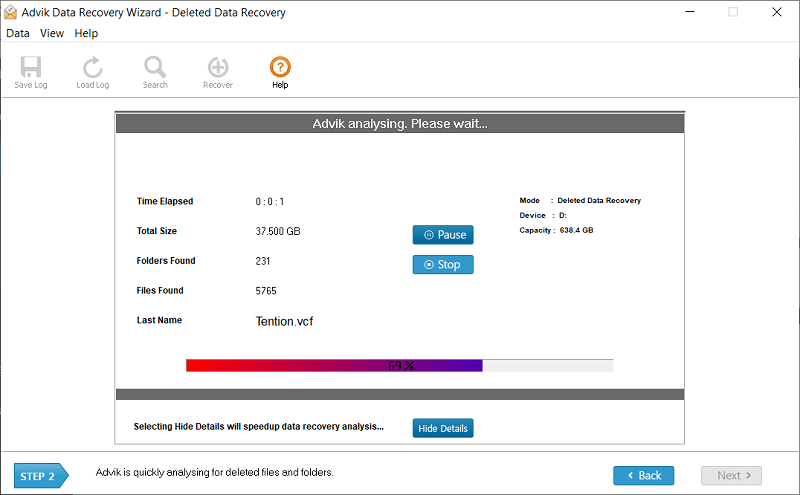Click the Advik app icon in title bar

pos(10,13)
